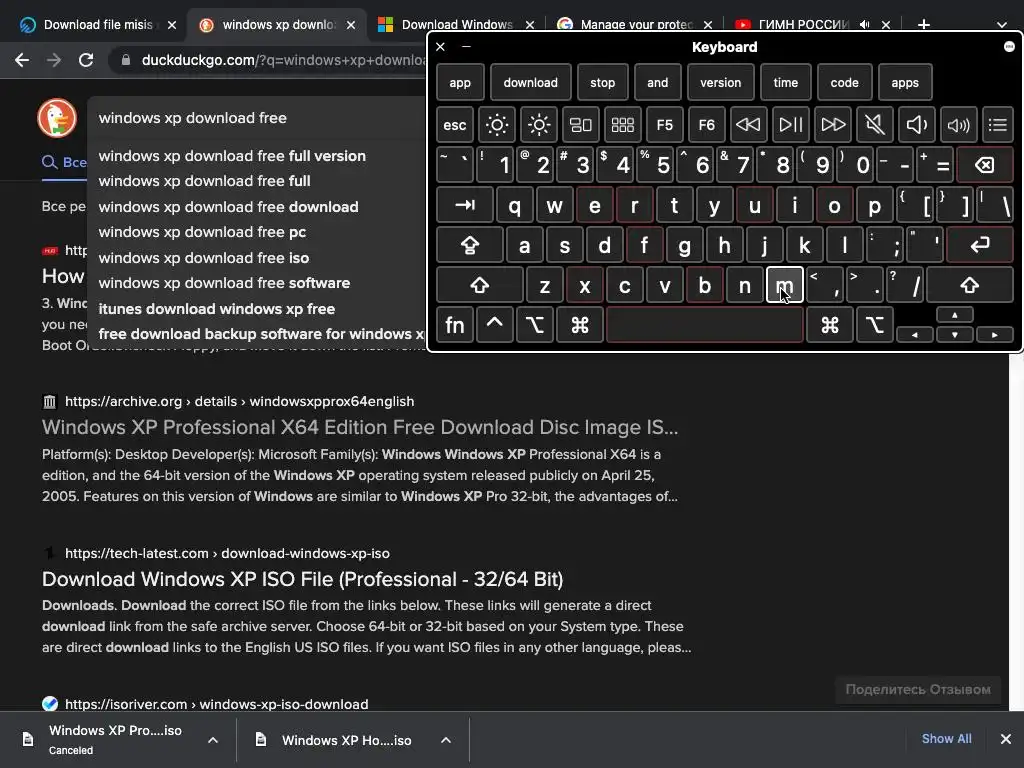This screenshot has height=768, width=1024.
Task: Toggle the right option key
Action: coord(874,325)
